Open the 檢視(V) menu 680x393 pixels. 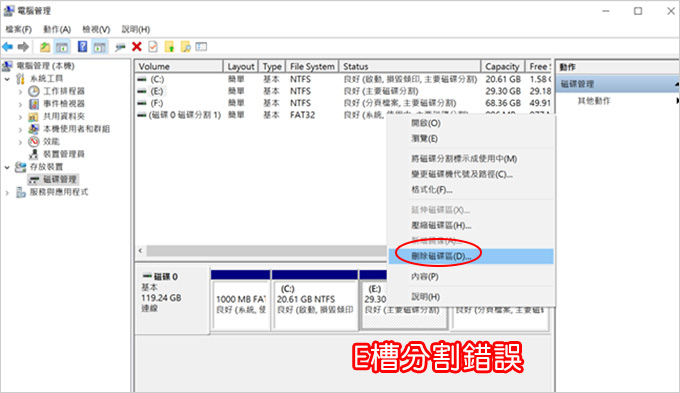tap(96, 29)
